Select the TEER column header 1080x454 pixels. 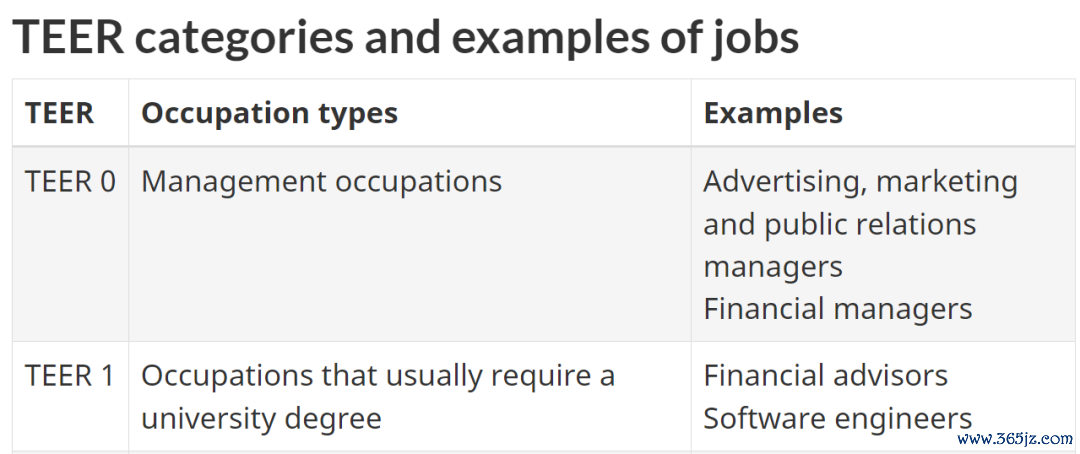click(x=59, y=113)
